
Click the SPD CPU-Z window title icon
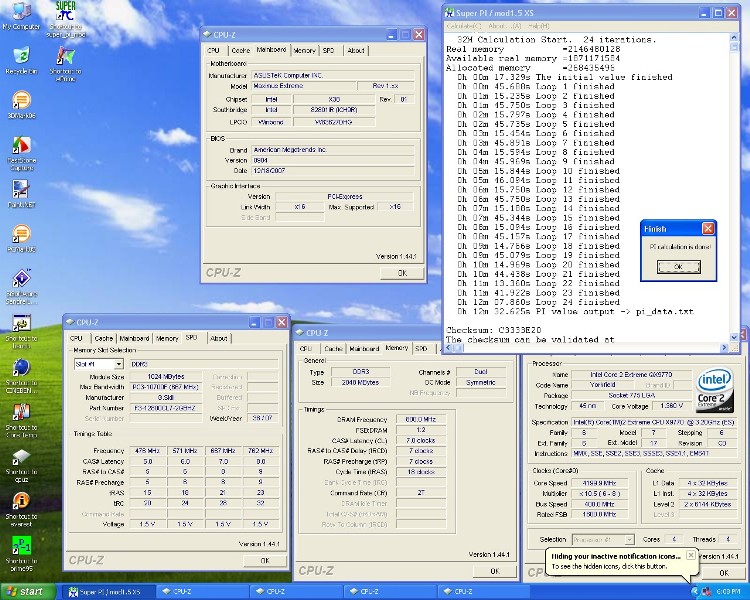pos(70,322)
